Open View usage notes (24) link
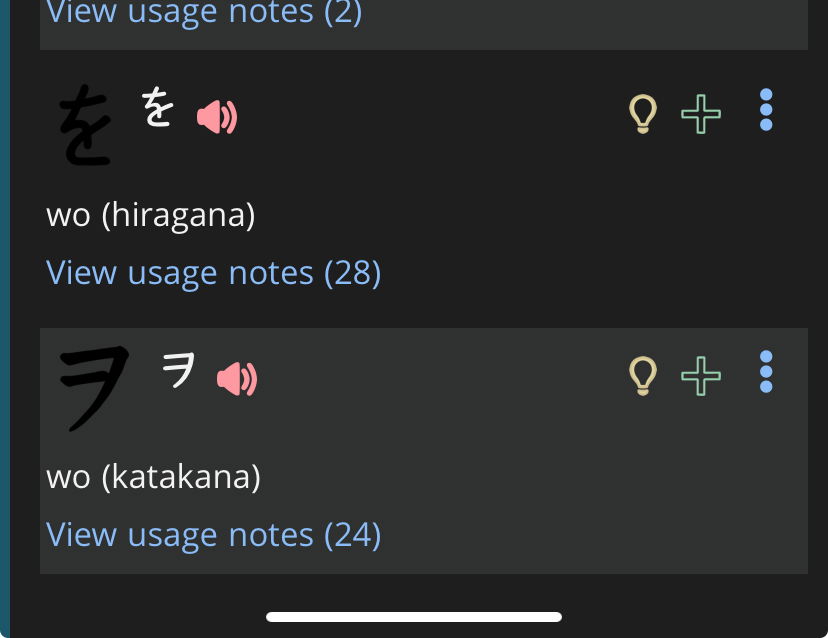Image resolution: width=828 pixels, height=638 pixels. pos(214,535)
